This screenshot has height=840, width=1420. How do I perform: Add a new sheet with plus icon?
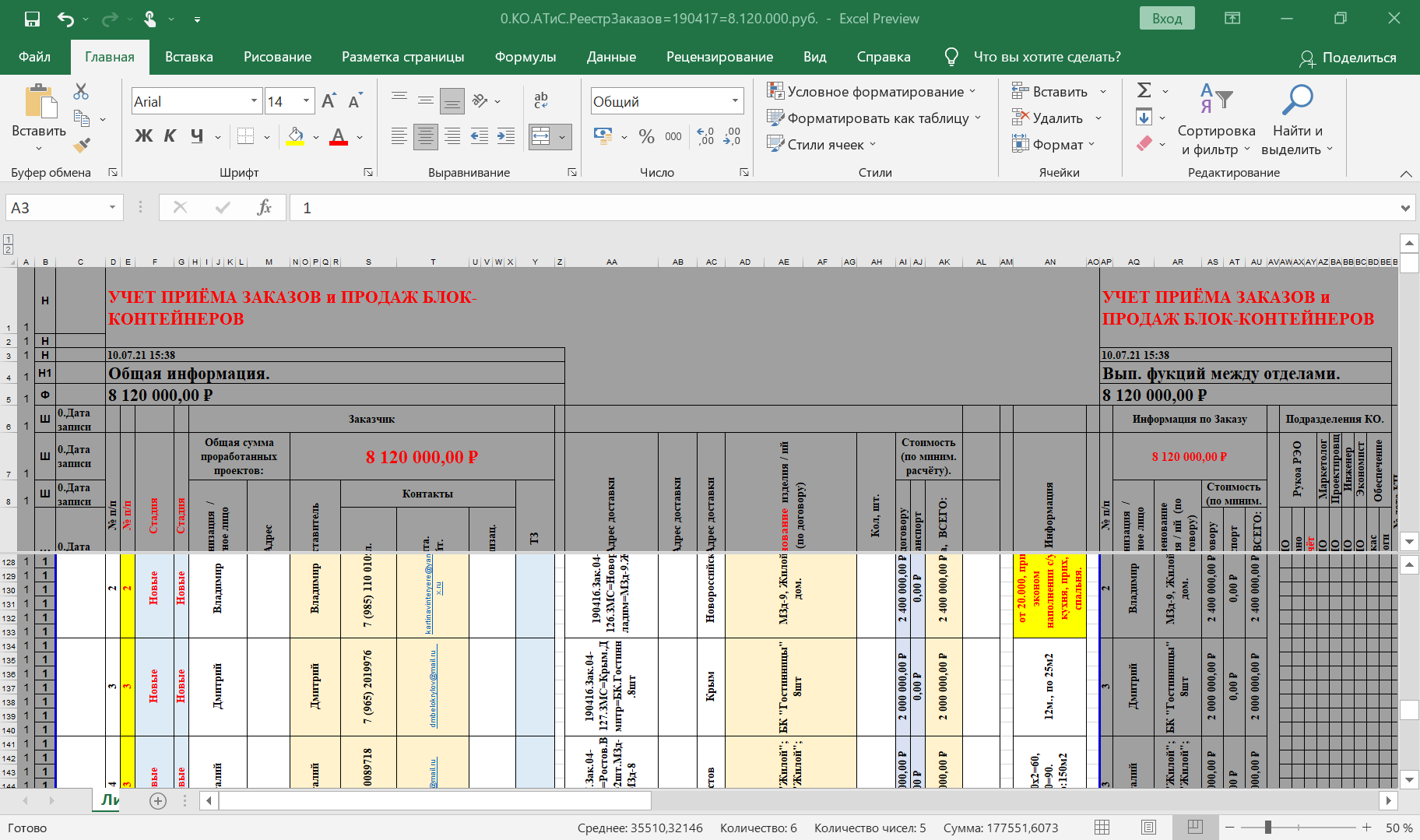[158, 800]
